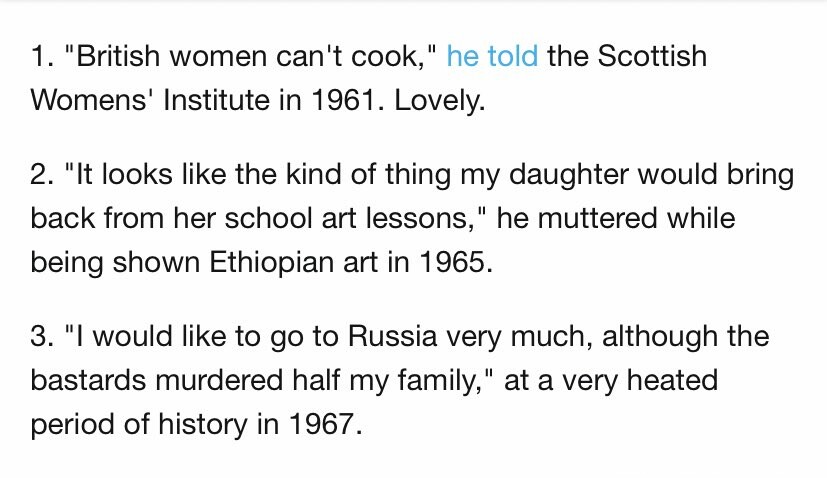Click the word "Lovely."

(439, 101)
